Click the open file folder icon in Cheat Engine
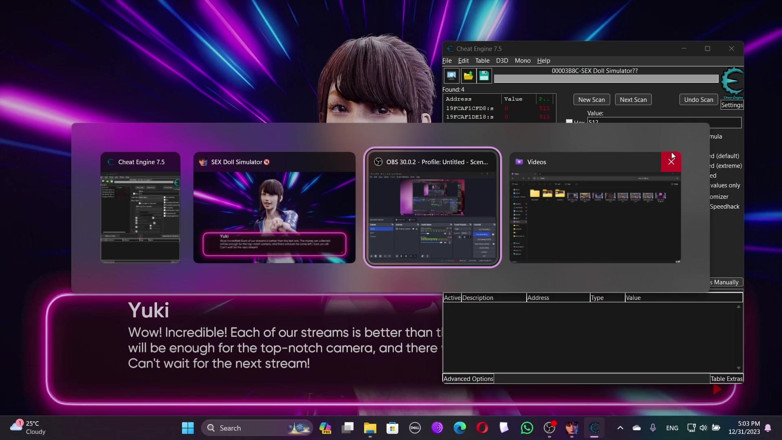782x440 pixels. coord(468,76)
